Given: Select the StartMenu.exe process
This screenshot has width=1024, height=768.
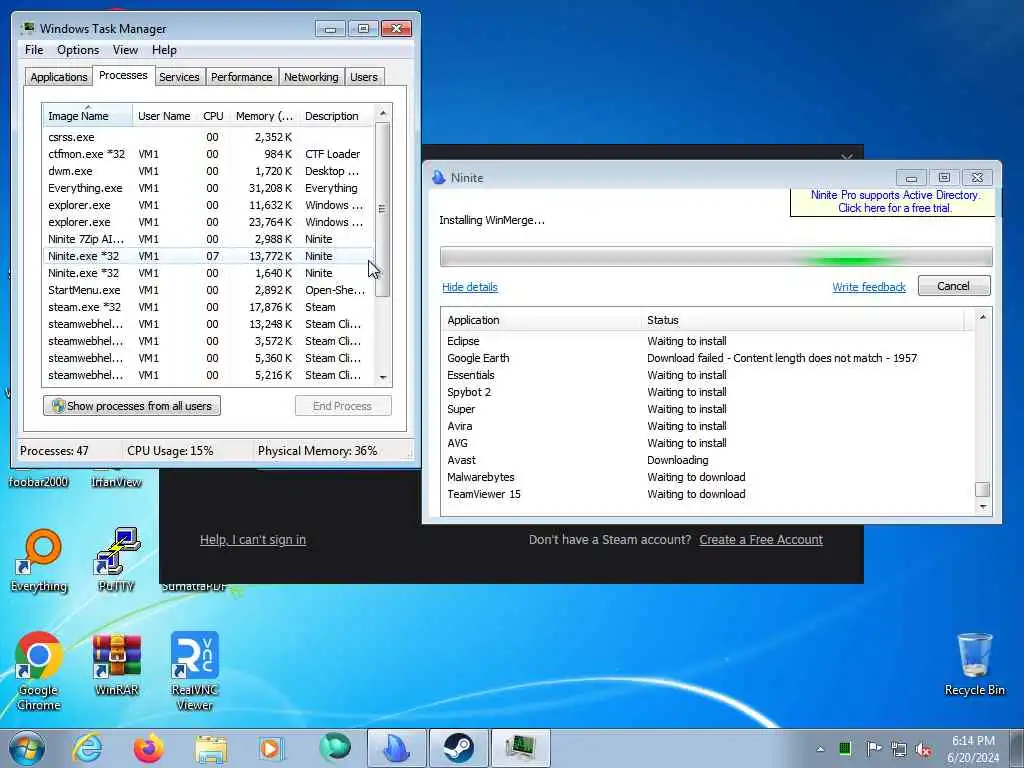Looking at the screenshot, I should tap(208, 290).
